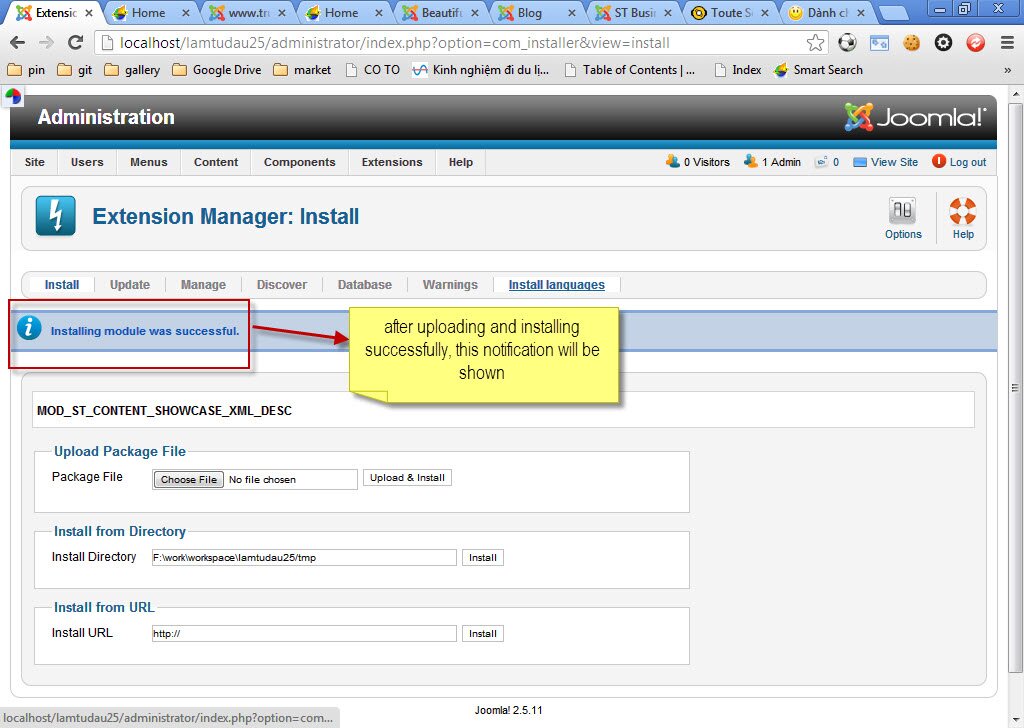Click the Options icon in toolbar
1024x728 pixels.
tap(902, 212)
